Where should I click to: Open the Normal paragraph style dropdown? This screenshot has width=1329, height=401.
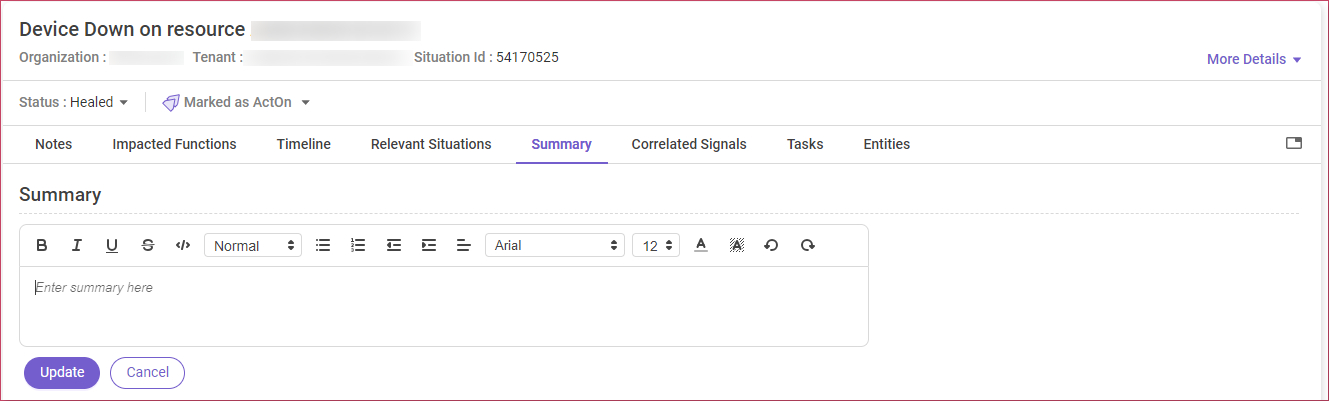253,245
